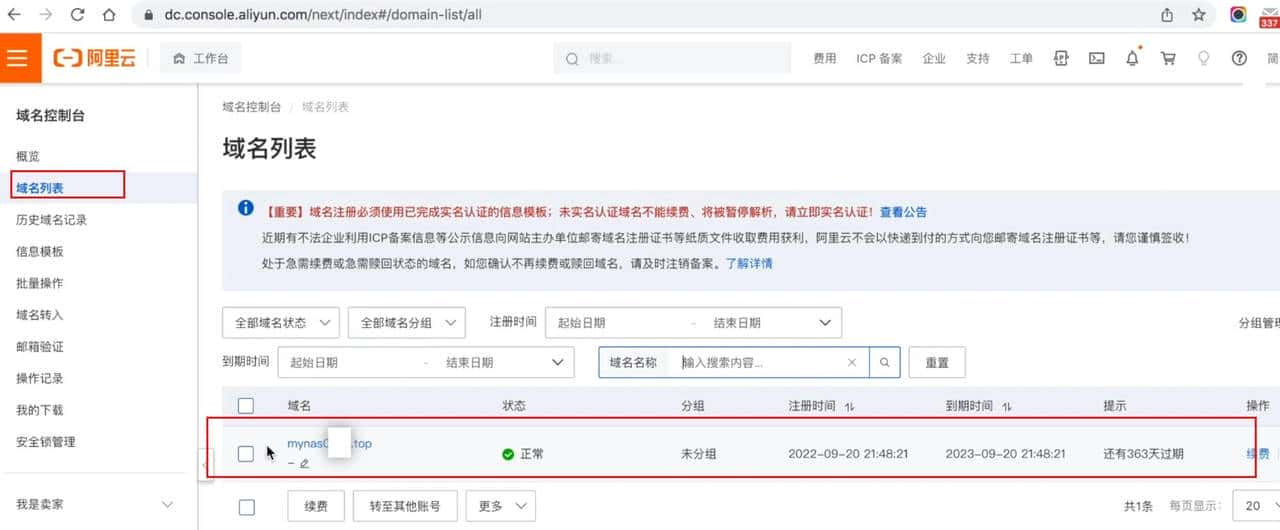Open the help question mark icon
Viewport: 1280px width, 530px height.
[x=1240, y=59]
